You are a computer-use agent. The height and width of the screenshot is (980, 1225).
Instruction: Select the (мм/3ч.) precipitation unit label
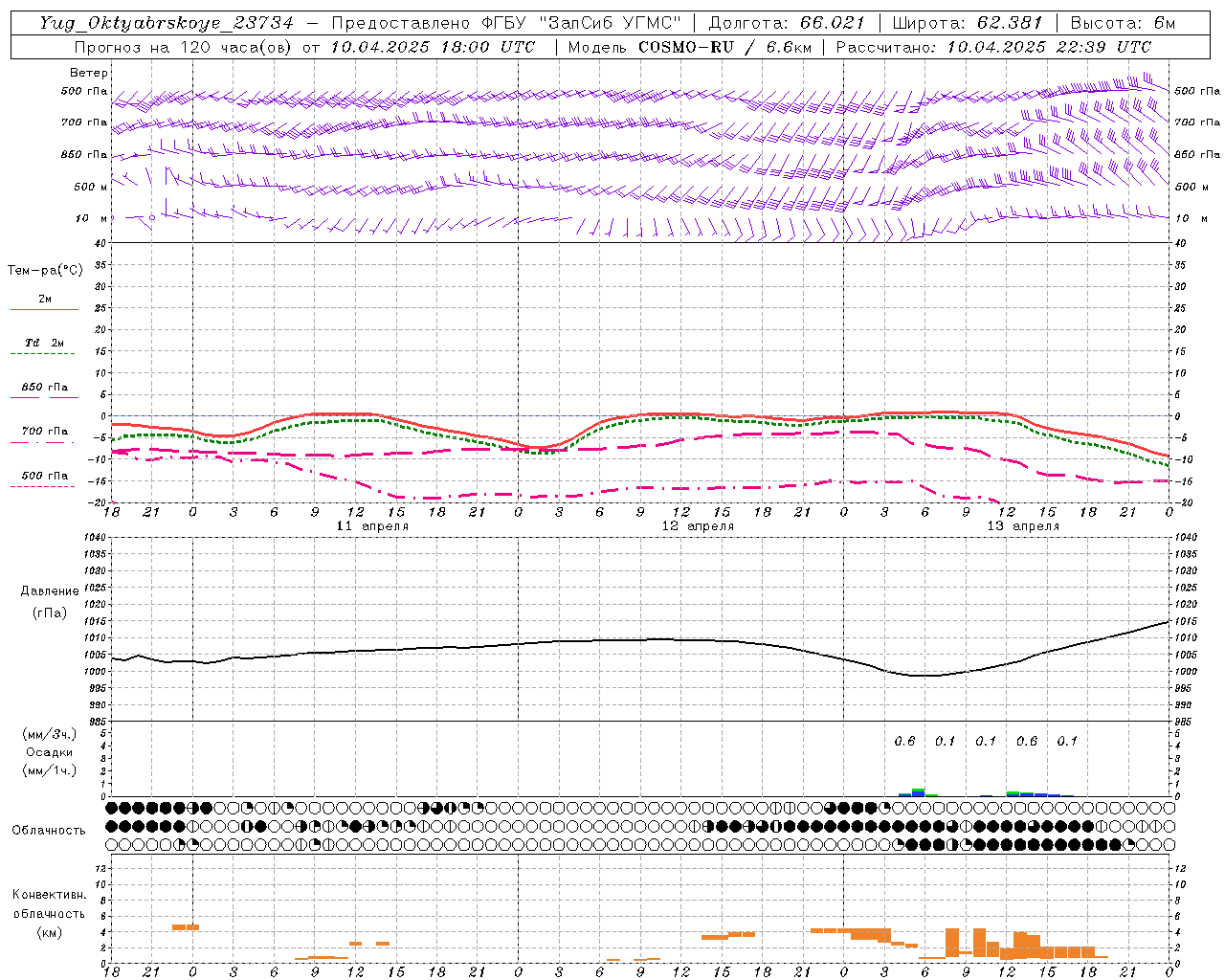50,735
